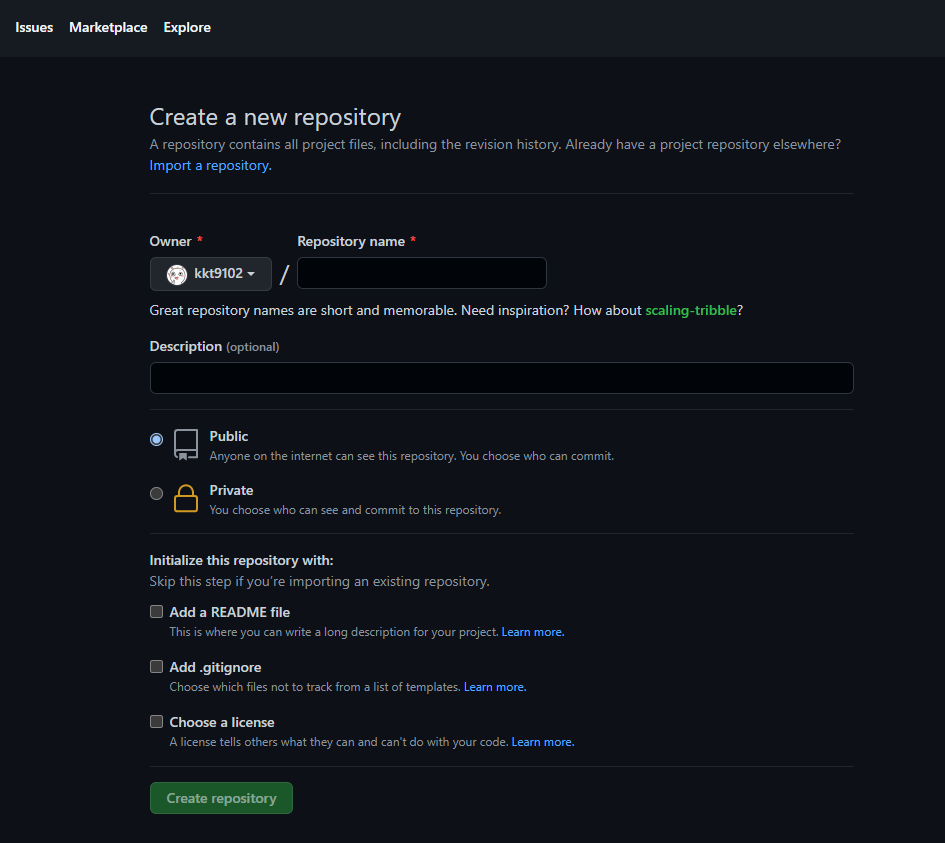
Task: Expand the kkt9102 owner dropdown
Action: click(210, 274)
